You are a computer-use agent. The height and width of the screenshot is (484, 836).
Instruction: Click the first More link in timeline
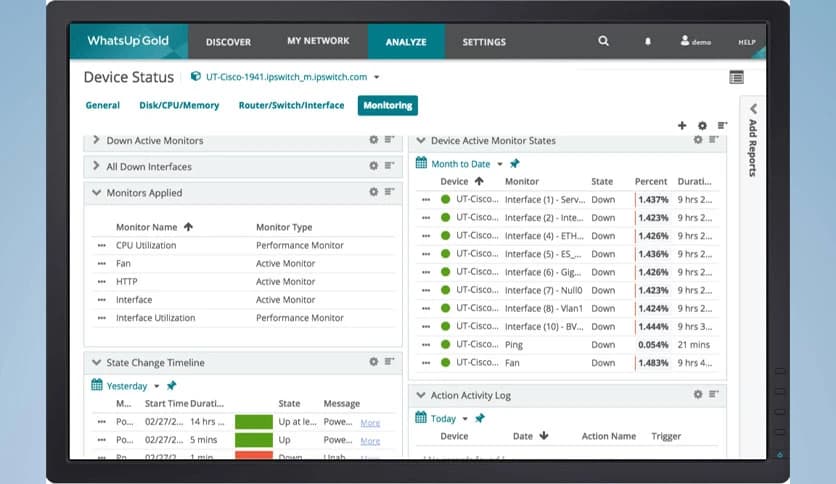370,423
